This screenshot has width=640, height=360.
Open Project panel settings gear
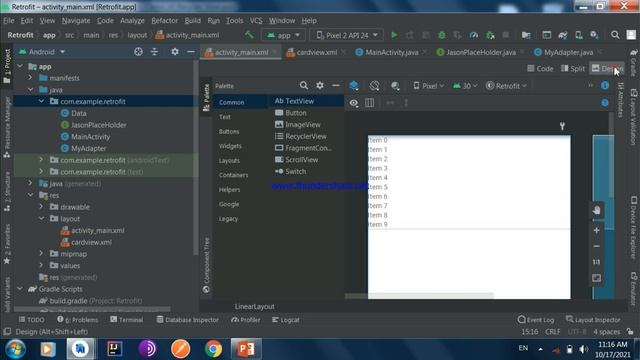(175, 52)
